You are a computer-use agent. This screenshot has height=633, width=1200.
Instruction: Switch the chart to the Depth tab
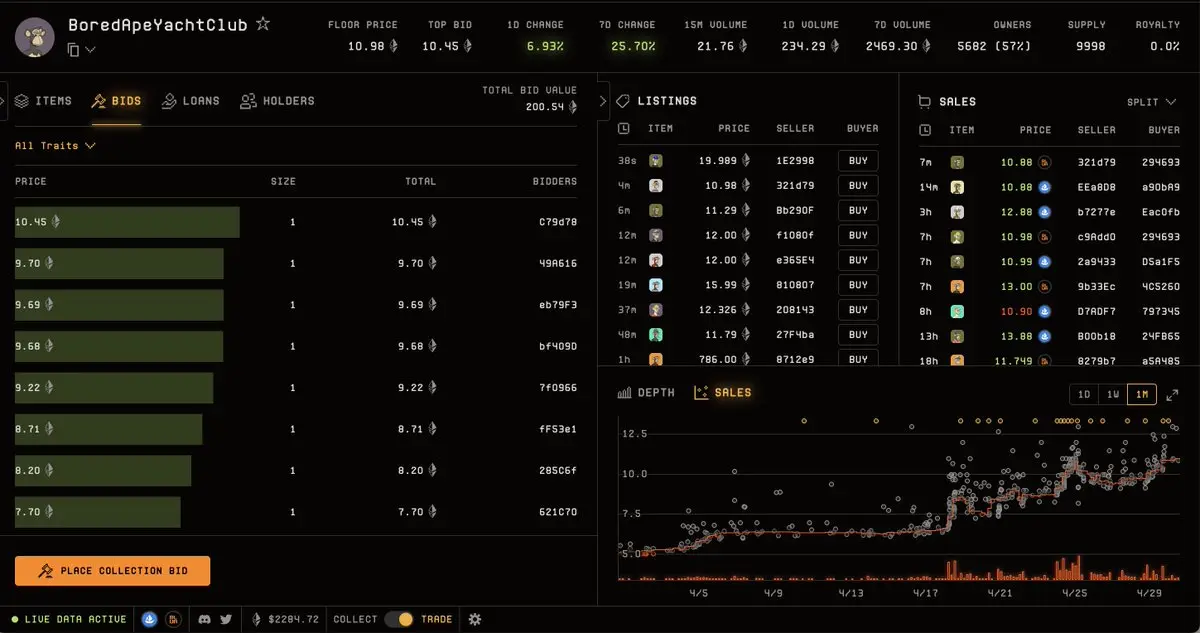(646, 393)
